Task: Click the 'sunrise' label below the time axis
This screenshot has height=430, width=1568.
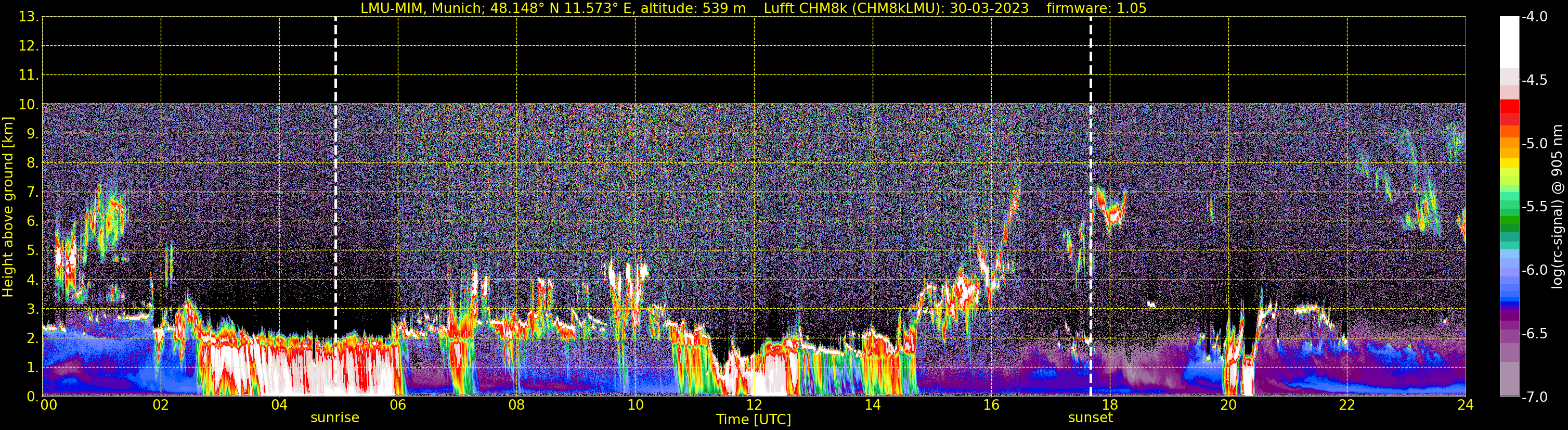Action: (x=335, y=418)
